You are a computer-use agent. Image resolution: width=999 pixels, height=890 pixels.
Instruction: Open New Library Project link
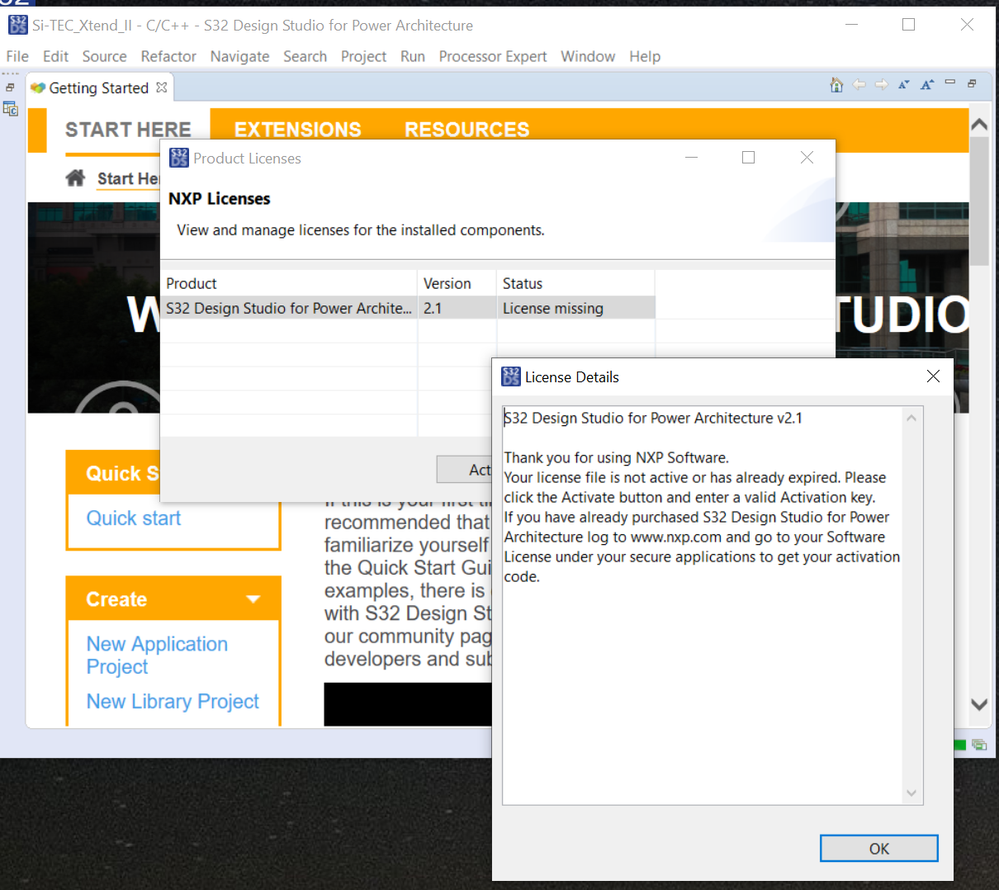[x=173, y=701]
